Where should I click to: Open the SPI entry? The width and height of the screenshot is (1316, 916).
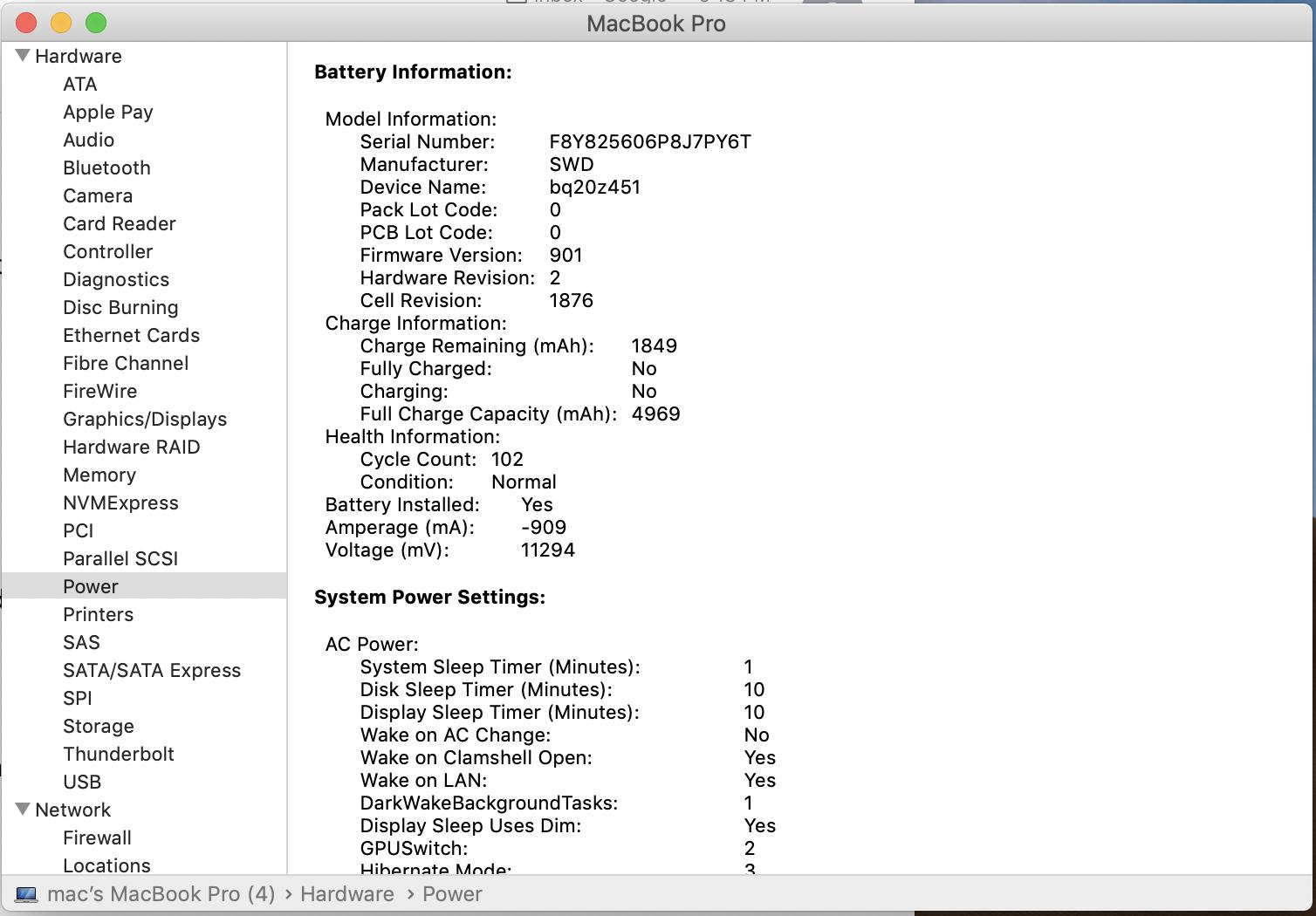78,698
